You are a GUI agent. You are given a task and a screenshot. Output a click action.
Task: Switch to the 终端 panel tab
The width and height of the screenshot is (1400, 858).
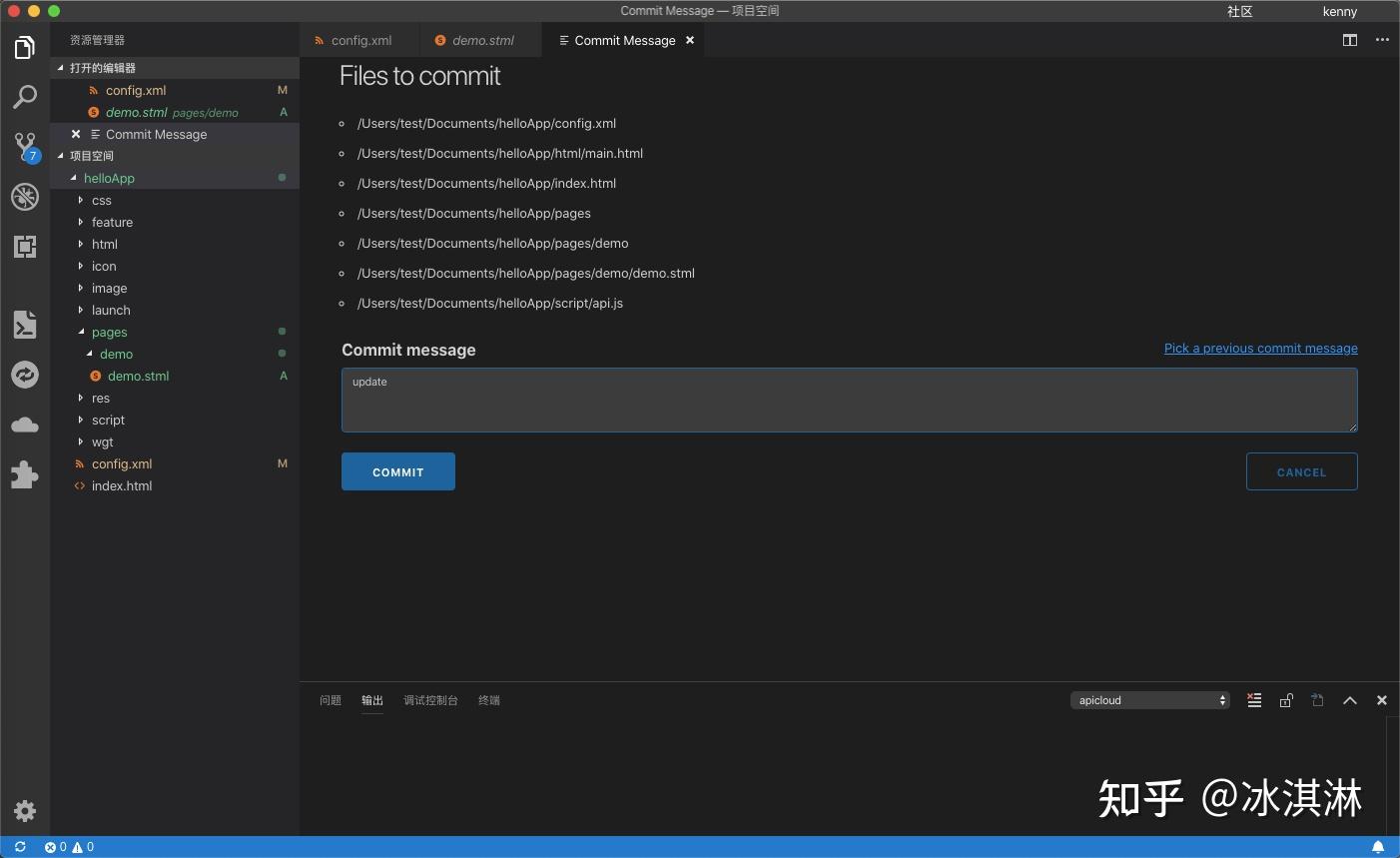489,700
